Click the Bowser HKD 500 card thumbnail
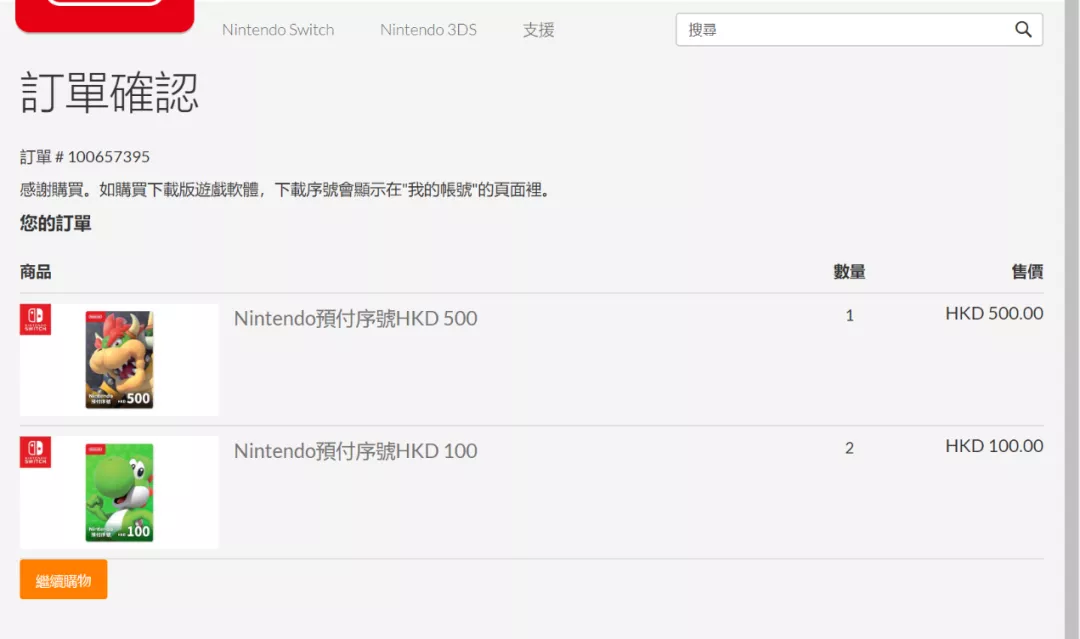The image size is (1080, 639). [x=119, y=359]
